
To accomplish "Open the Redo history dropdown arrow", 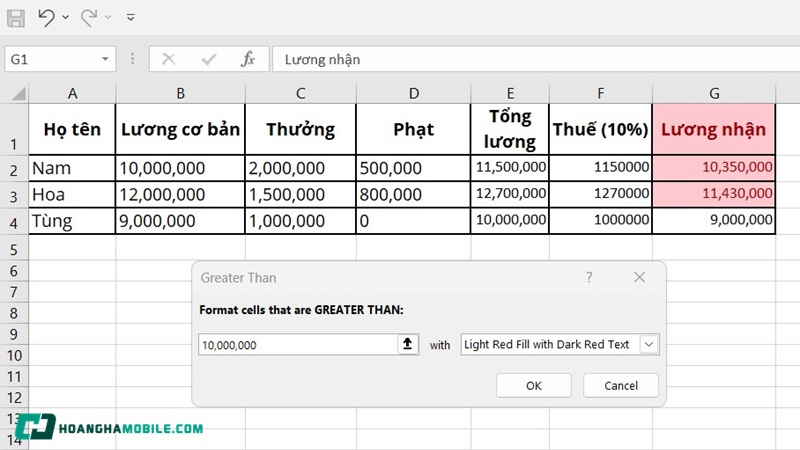I will (x=108, y=17).
